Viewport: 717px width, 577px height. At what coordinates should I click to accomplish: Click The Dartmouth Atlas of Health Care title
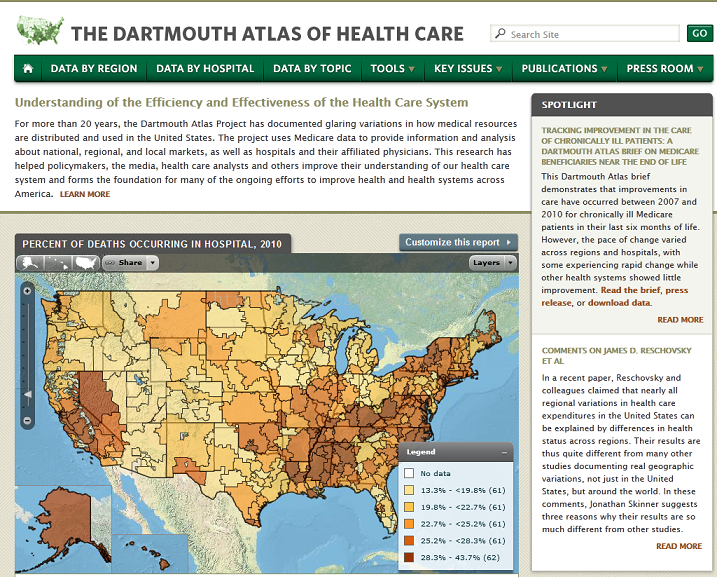pyautogui.click(x=268, y=34)
